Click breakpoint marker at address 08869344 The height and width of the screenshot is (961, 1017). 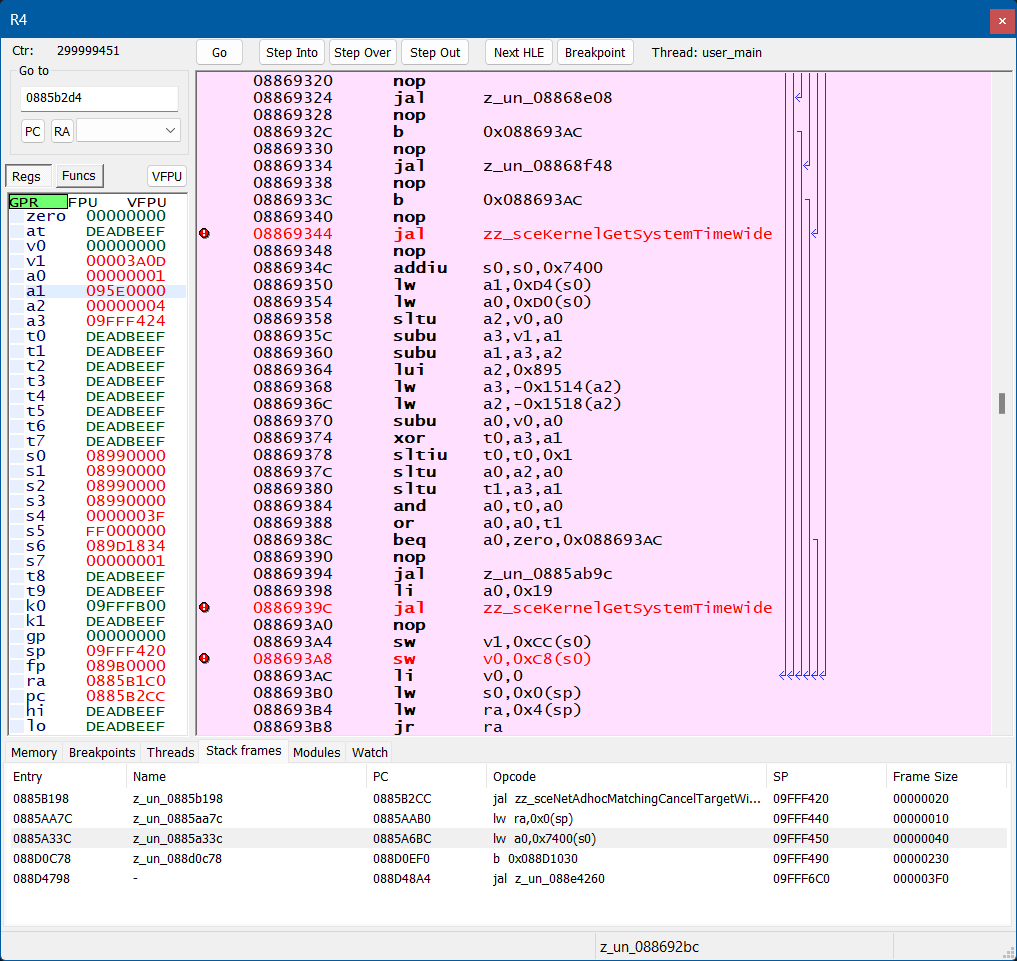(204, 233)
